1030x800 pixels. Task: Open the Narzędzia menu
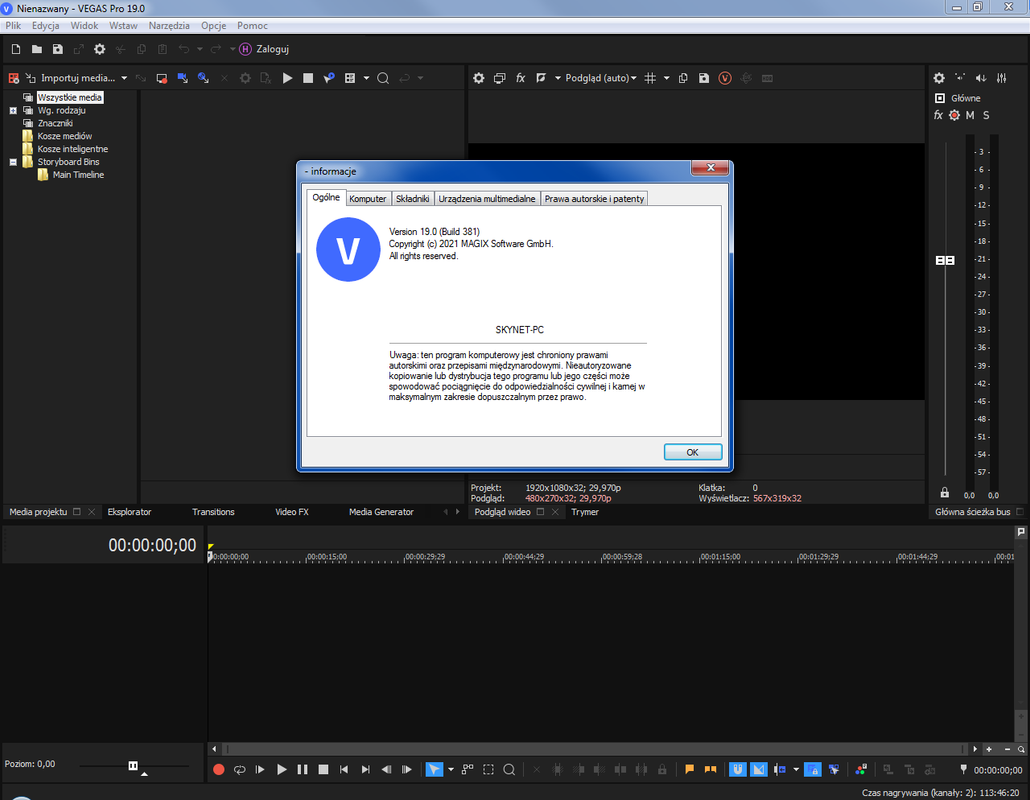point(169,26)
